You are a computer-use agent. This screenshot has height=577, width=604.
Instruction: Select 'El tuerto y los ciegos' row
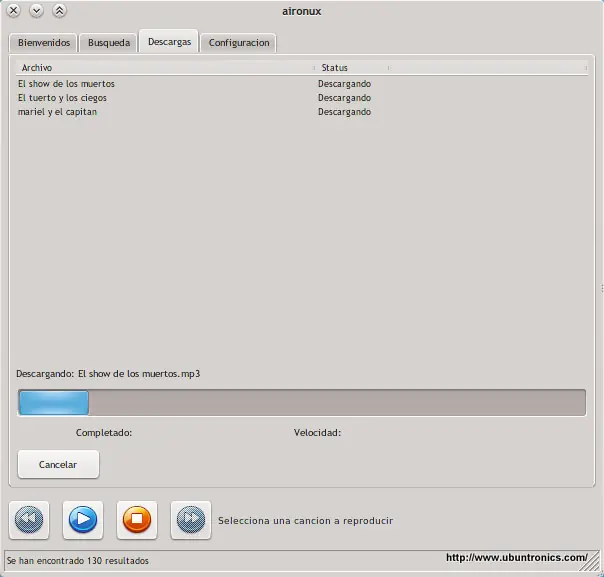302,98
